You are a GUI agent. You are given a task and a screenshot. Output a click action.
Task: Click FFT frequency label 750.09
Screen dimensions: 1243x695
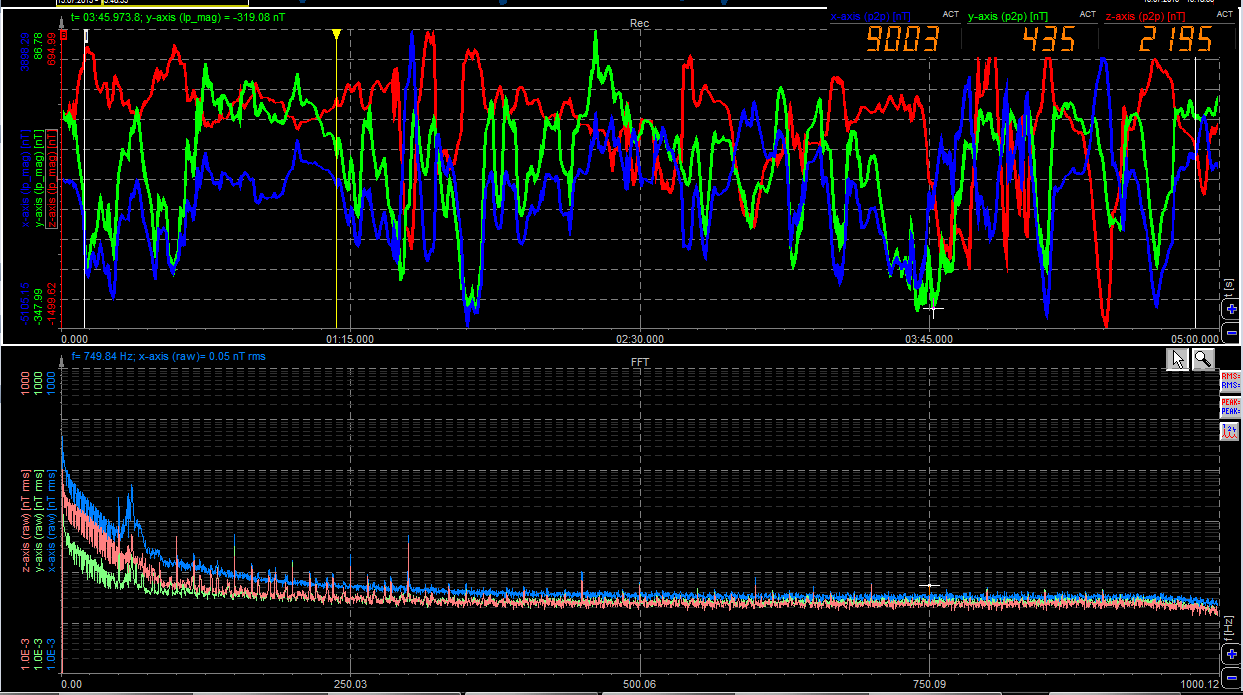pyautogui.click(x=929, y=685)
